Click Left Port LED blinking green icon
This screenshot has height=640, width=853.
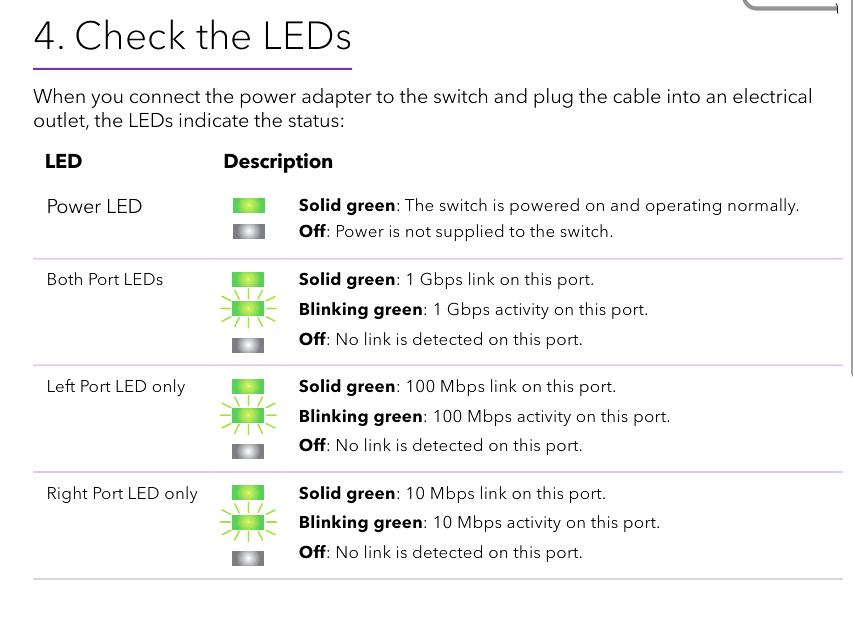point(248,415)
